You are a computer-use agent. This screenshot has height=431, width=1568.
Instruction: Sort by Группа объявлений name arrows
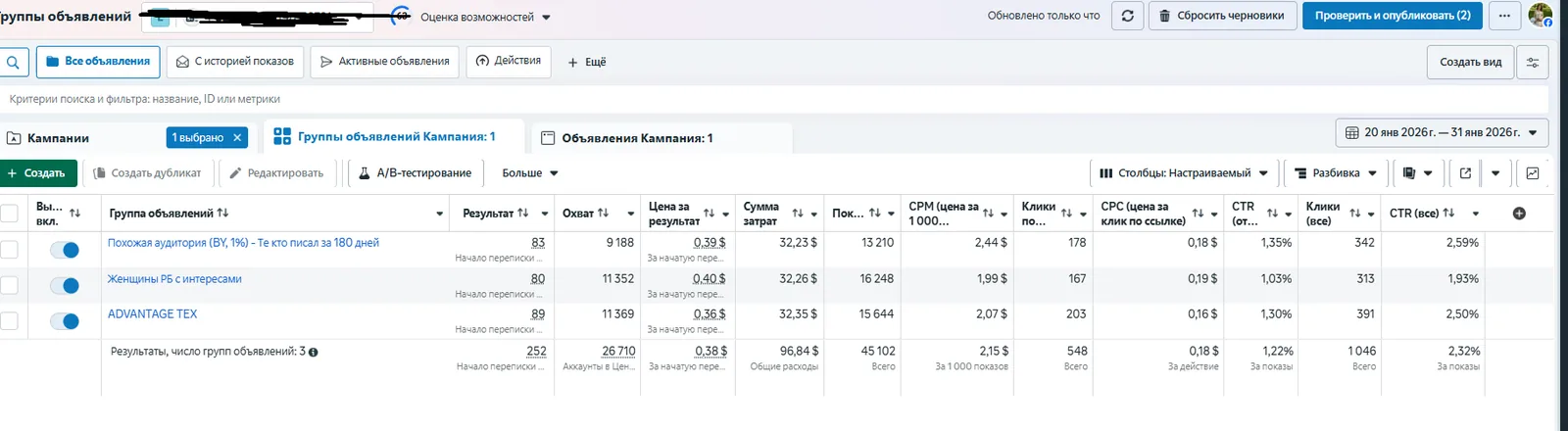[x=222, y=214]
